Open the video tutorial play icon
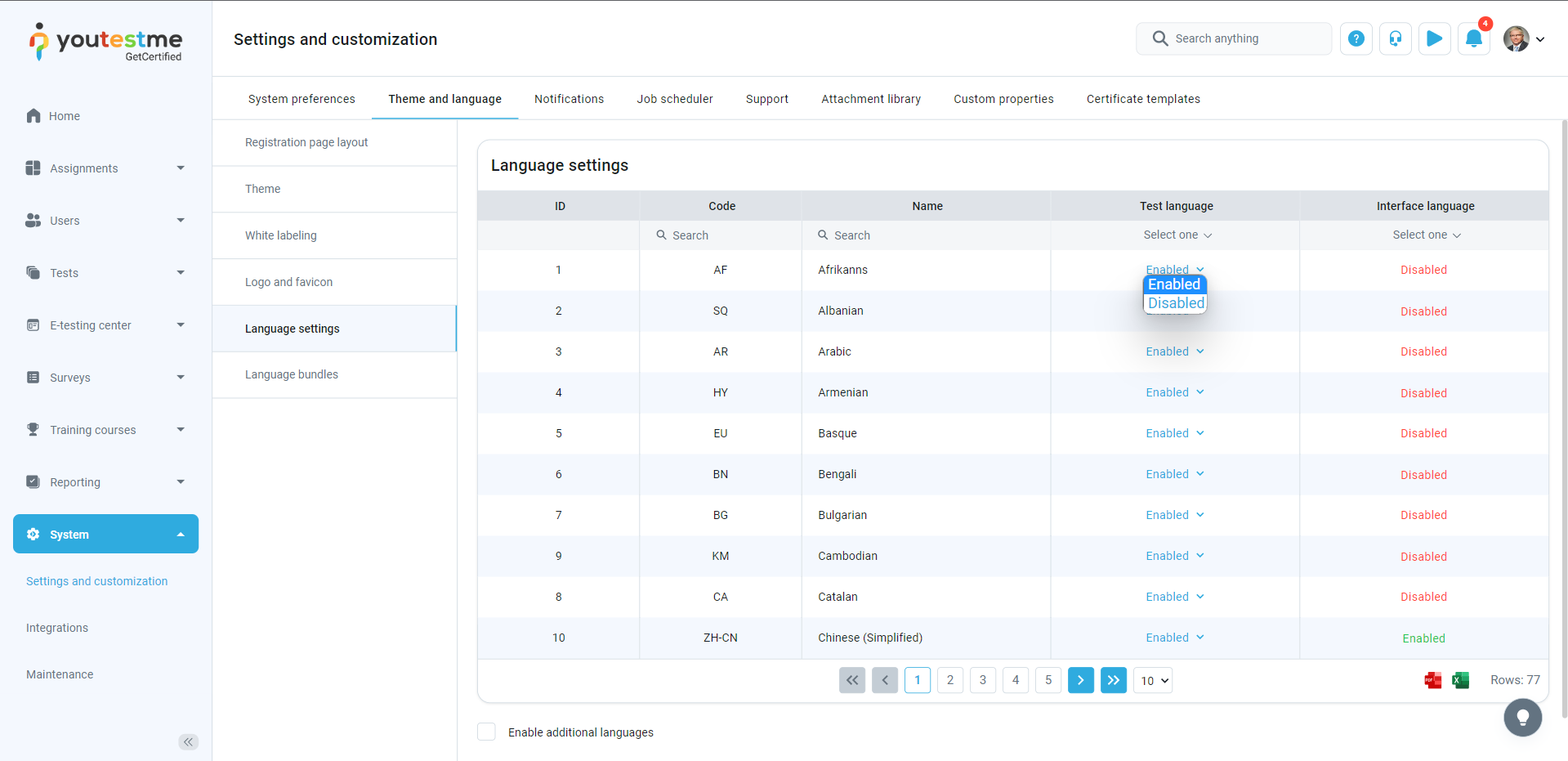This screenshot has width=1568, height=761. 1434,38
